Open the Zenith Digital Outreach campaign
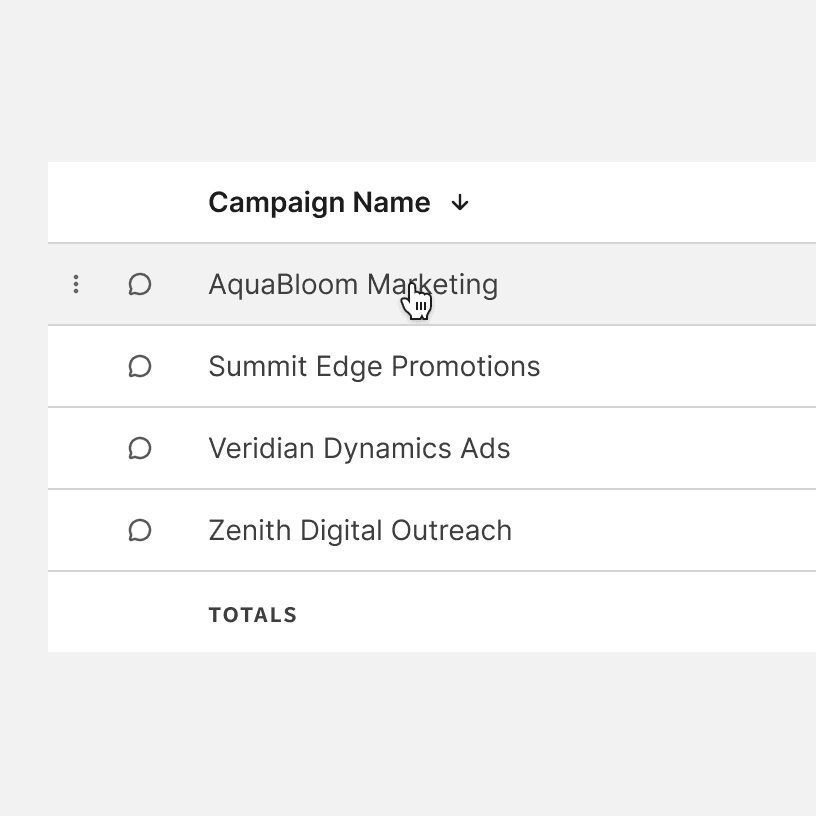This screenshot has width=816, height=816. tap(360, 531)
